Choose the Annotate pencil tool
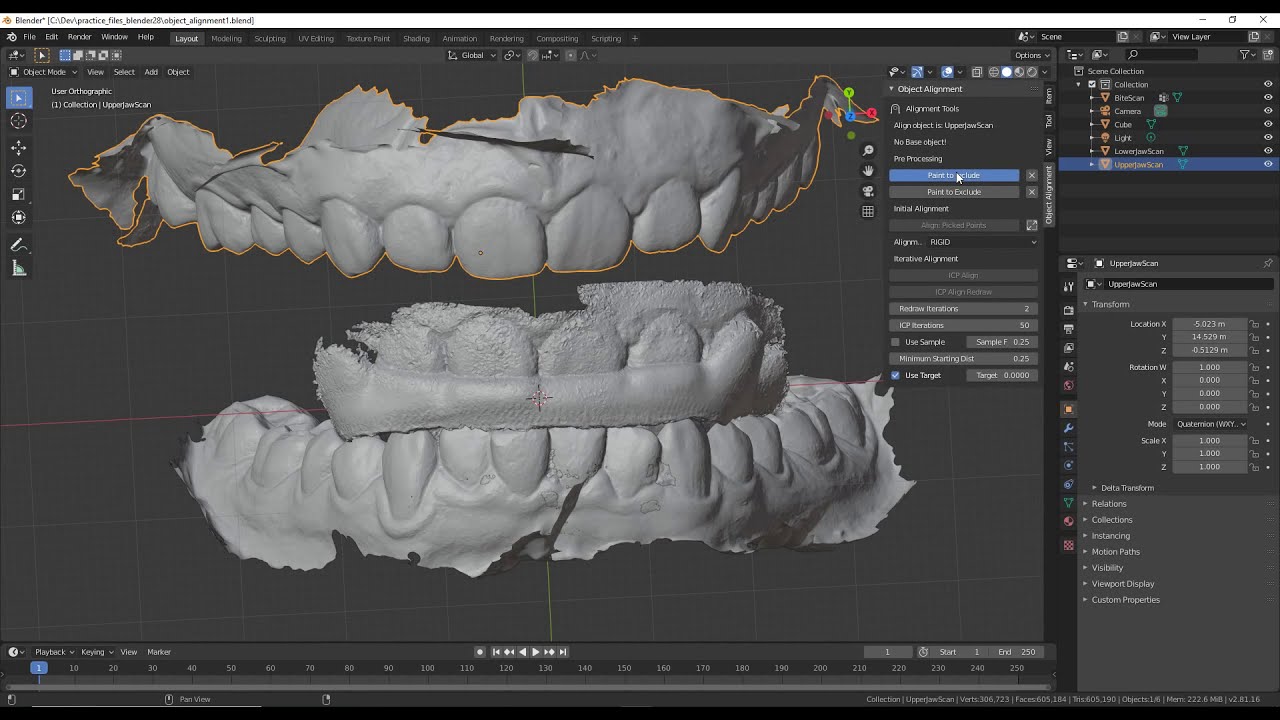1280x720 pixels. [x=18, y=245]
